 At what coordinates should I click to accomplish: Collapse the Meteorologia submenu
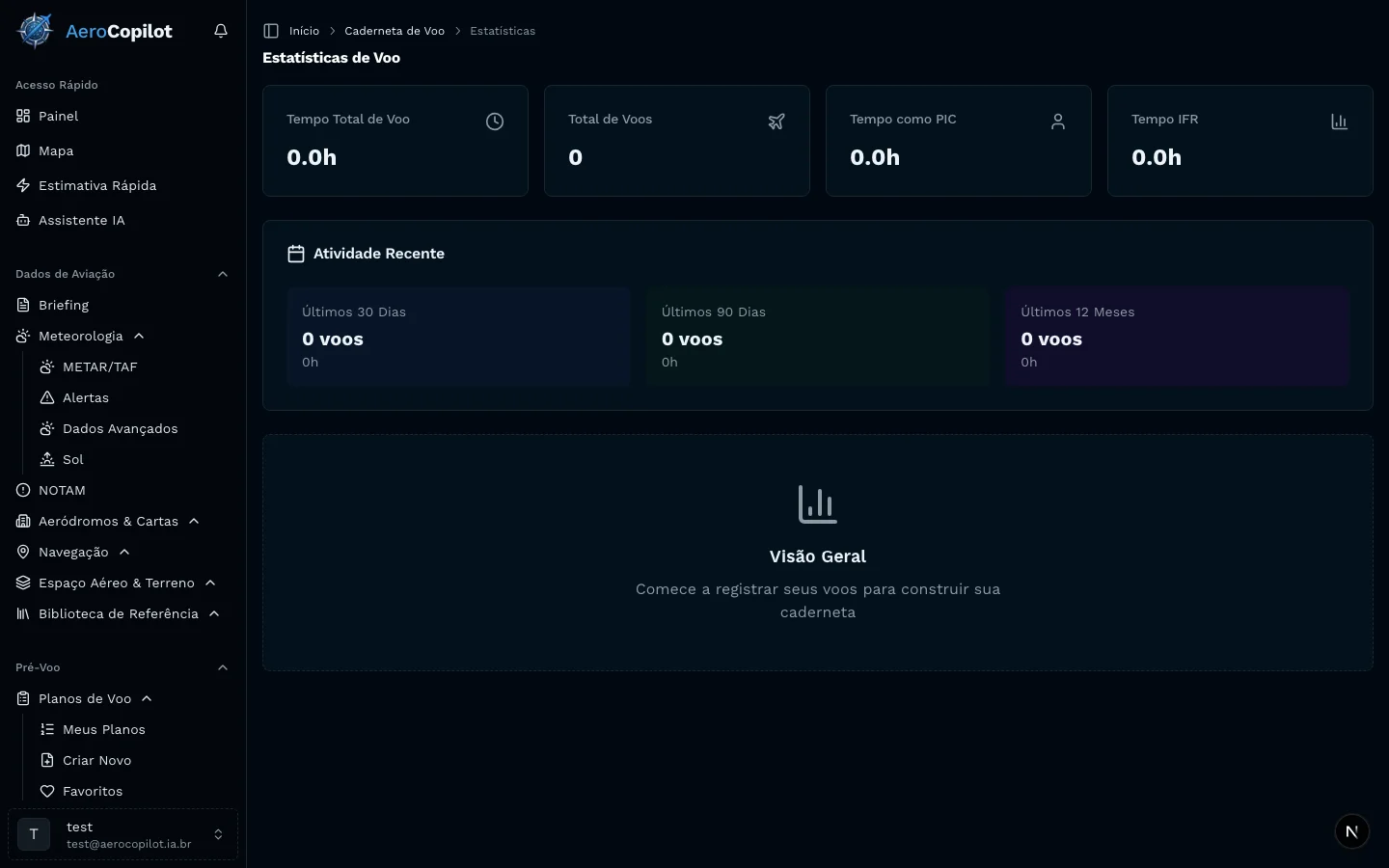point(139,336)
